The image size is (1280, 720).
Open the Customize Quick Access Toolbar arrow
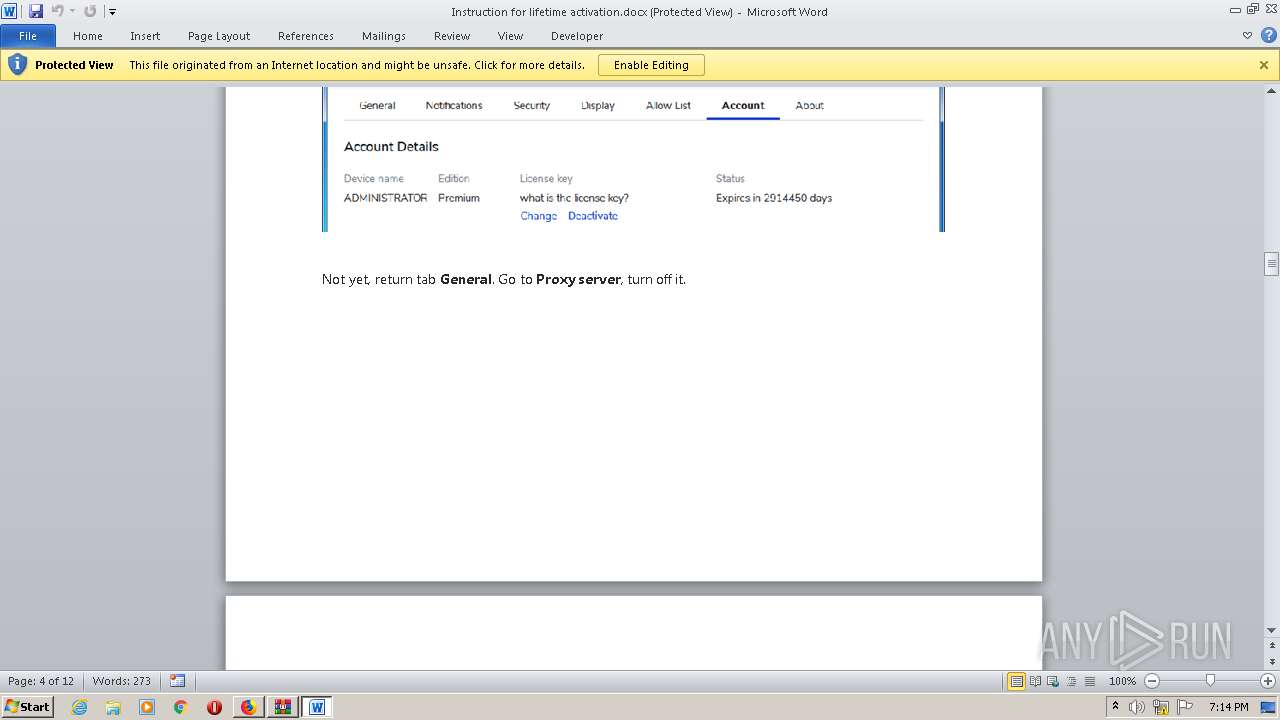point(112,12)
